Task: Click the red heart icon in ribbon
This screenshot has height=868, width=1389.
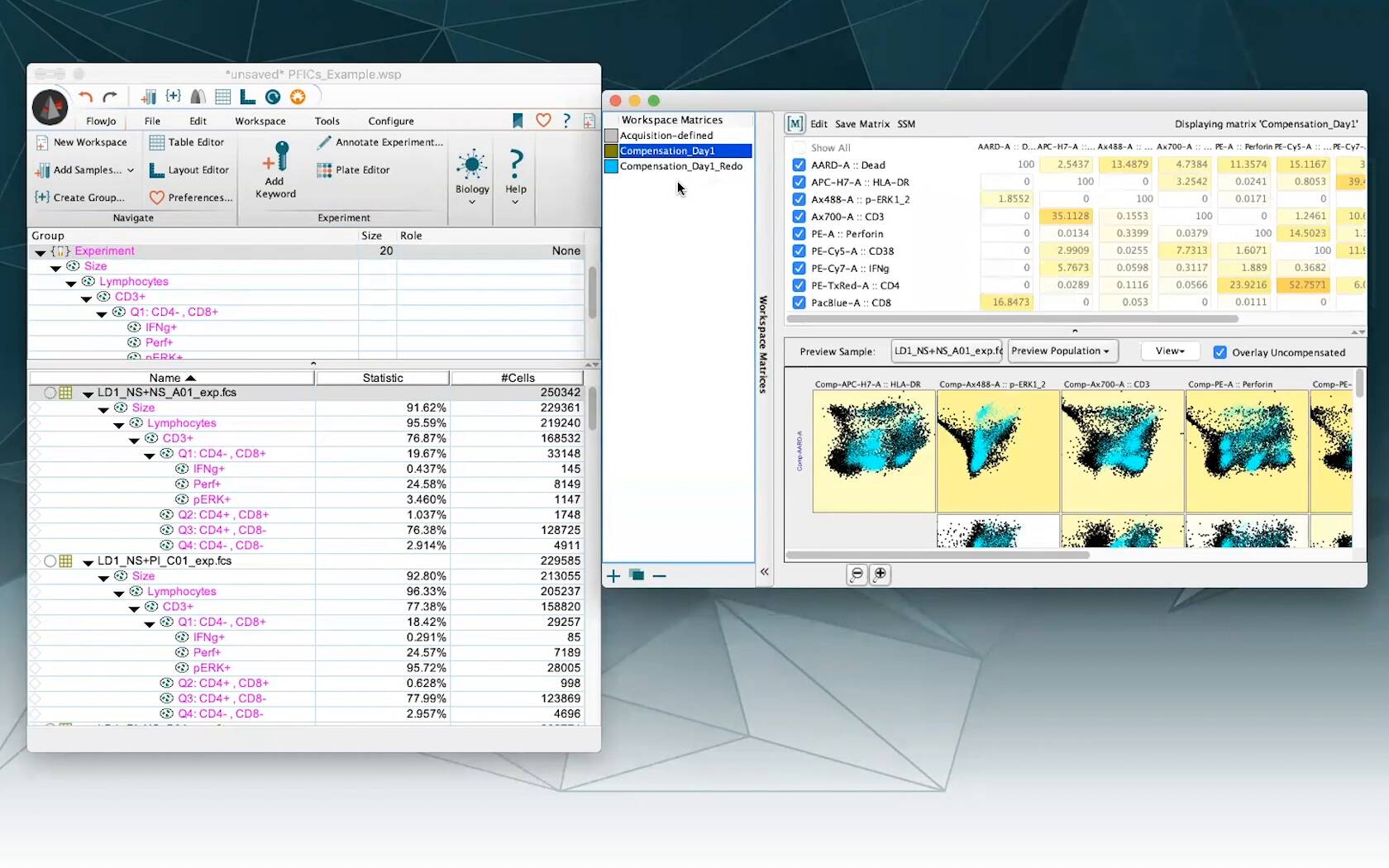Action: tap(543, 121)
